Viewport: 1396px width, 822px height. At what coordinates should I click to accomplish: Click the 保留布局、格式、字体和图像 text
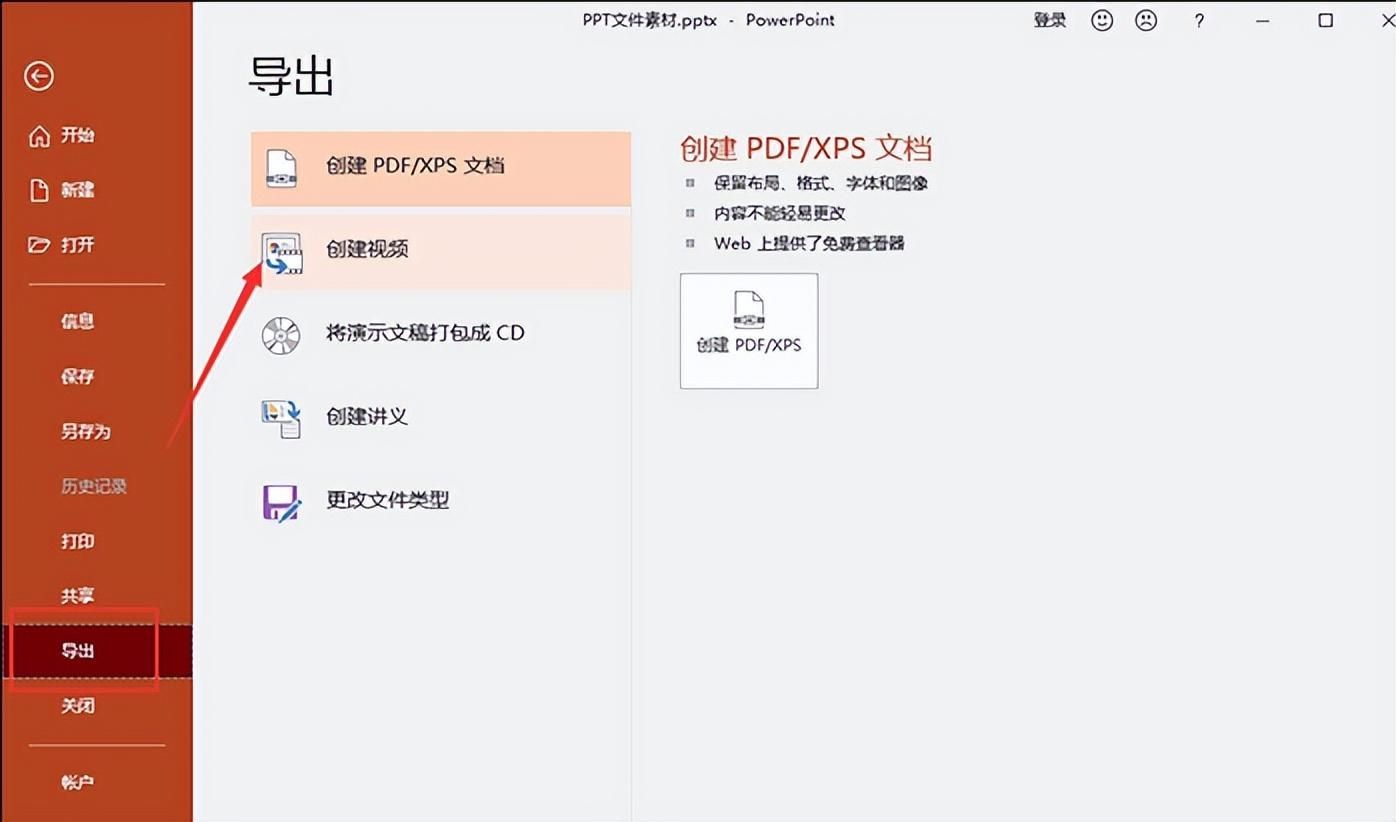tap(821, 183)
